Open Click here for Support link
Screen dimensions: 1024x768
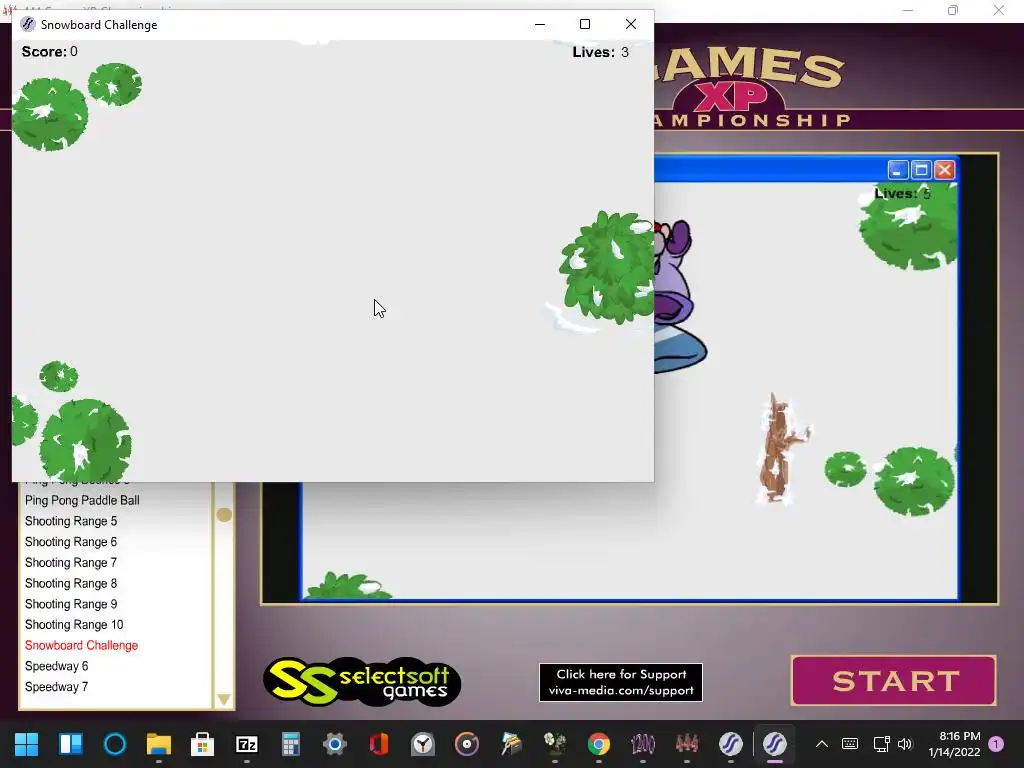click(621, 682)
